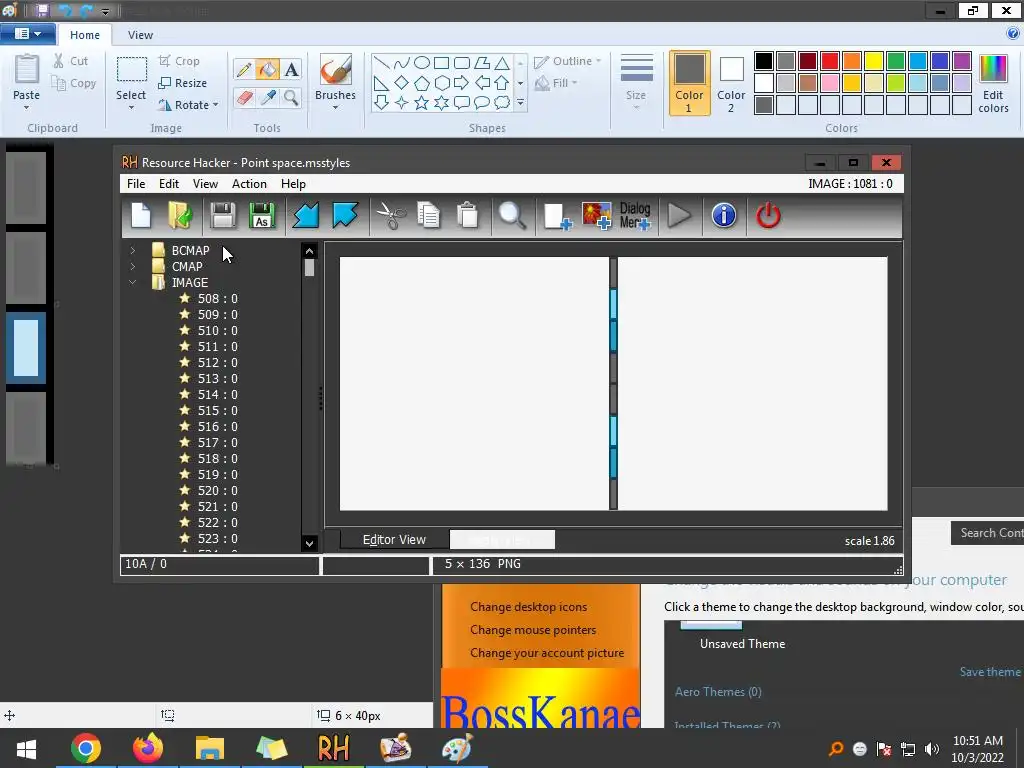Select the Eraser tool in Paint
Image resolution: width=1024 pixels, height=768 pixels.
click(x=244, y=98)
